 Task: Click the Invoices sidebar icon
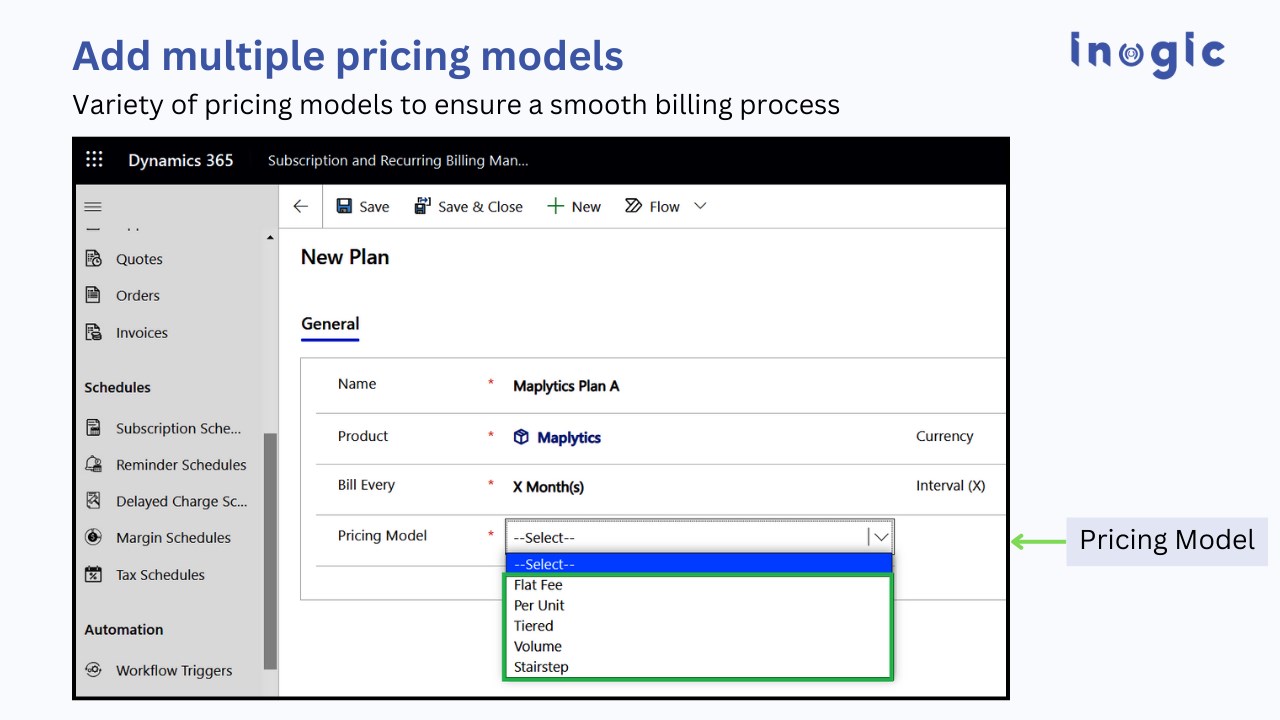coord(93,332)
